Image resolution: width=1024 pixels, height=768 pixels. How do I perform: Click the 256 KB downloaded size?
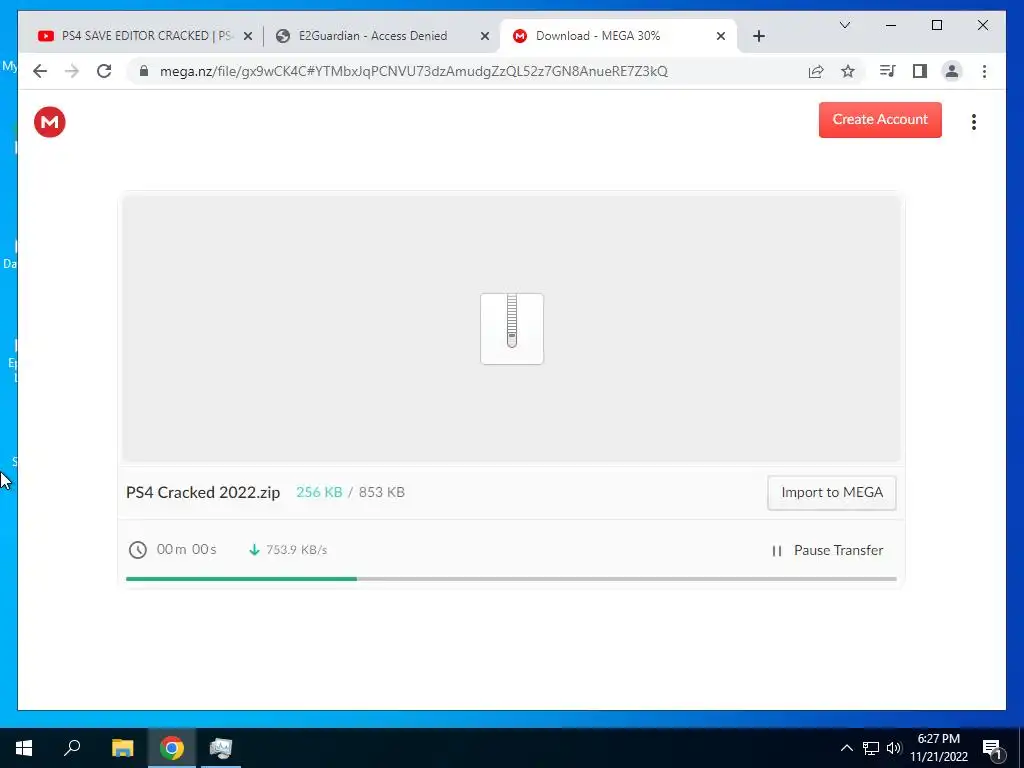pos(319,492)
